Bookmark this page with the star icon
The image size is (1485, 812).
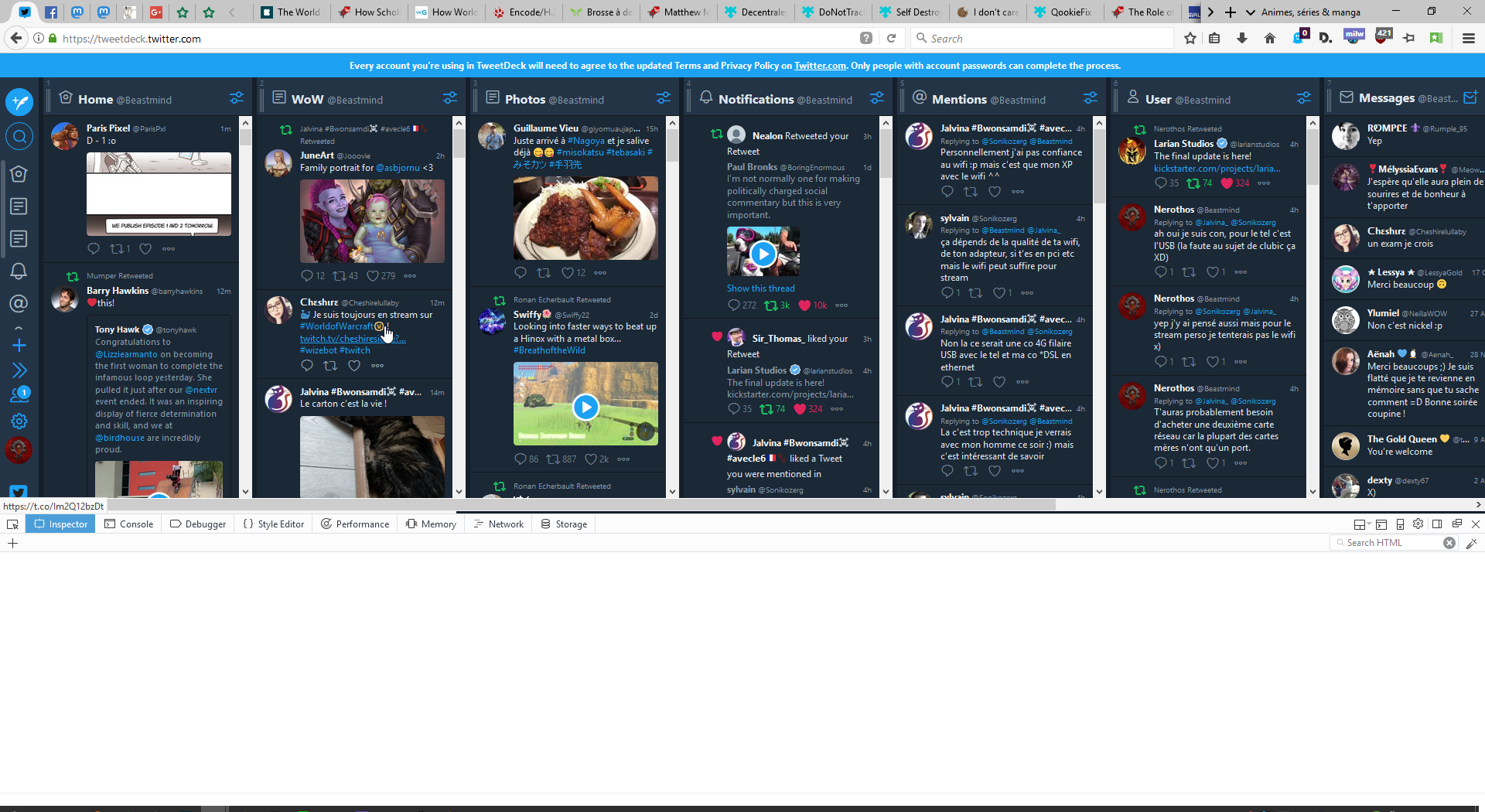(1190, 38)
